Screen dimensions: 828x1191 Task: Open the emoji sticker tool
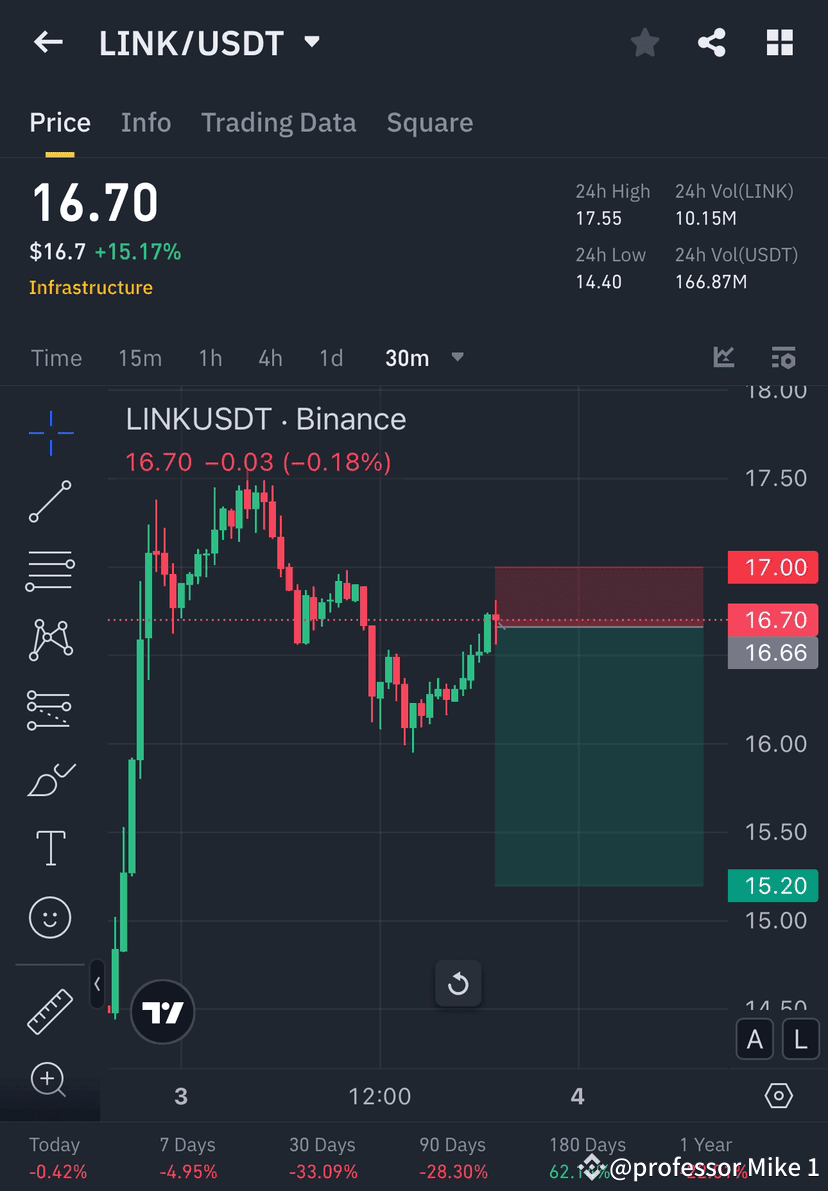(x=50, y=917)
